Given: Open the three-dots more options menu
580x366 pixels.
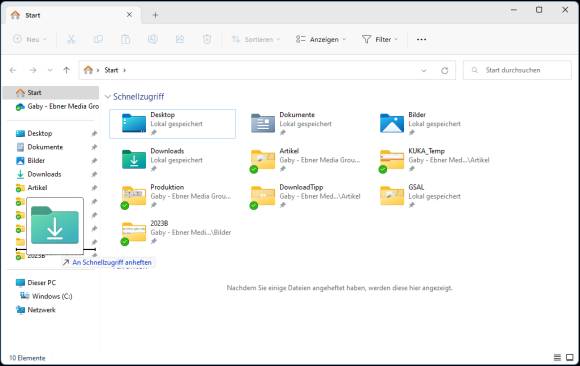Looking at the screenshot, I should (x=421, y=39).
